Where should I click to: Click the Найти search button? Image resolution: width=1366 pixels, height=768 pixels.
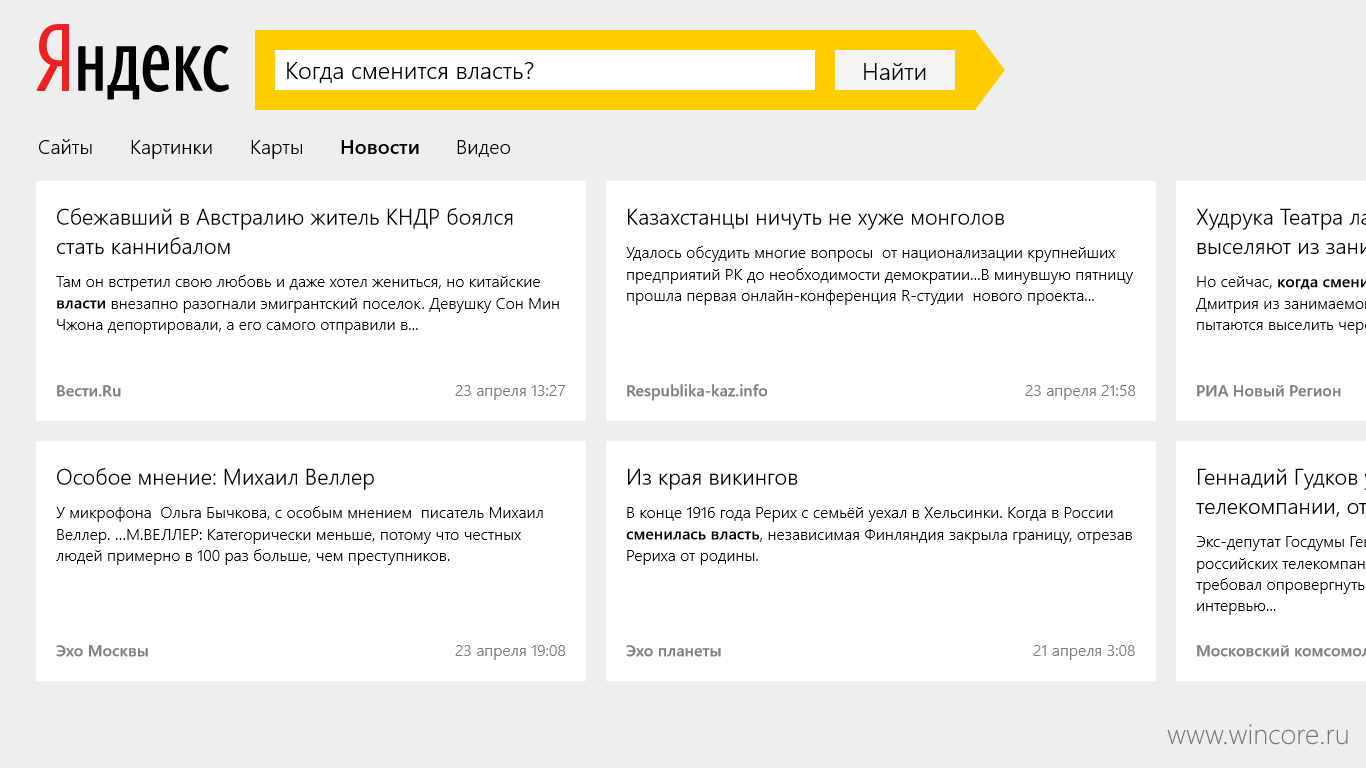(895, 70)
